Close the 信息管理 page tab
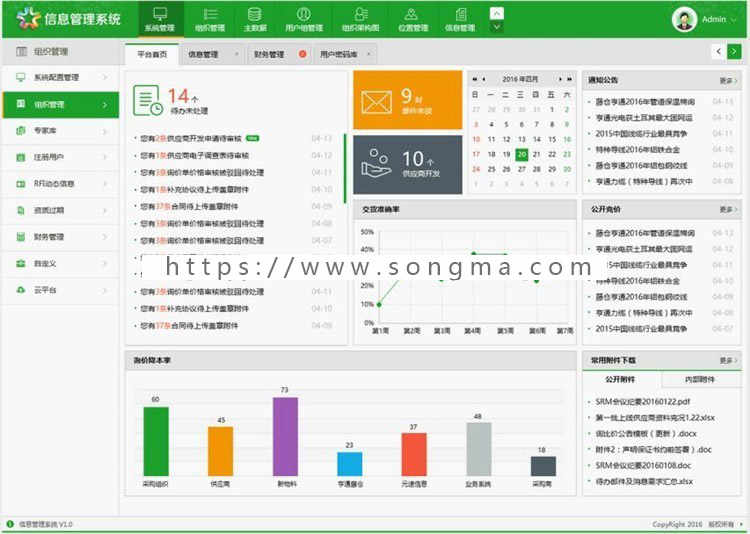This screenshot has width=750, height=534. tap(236, 54)
